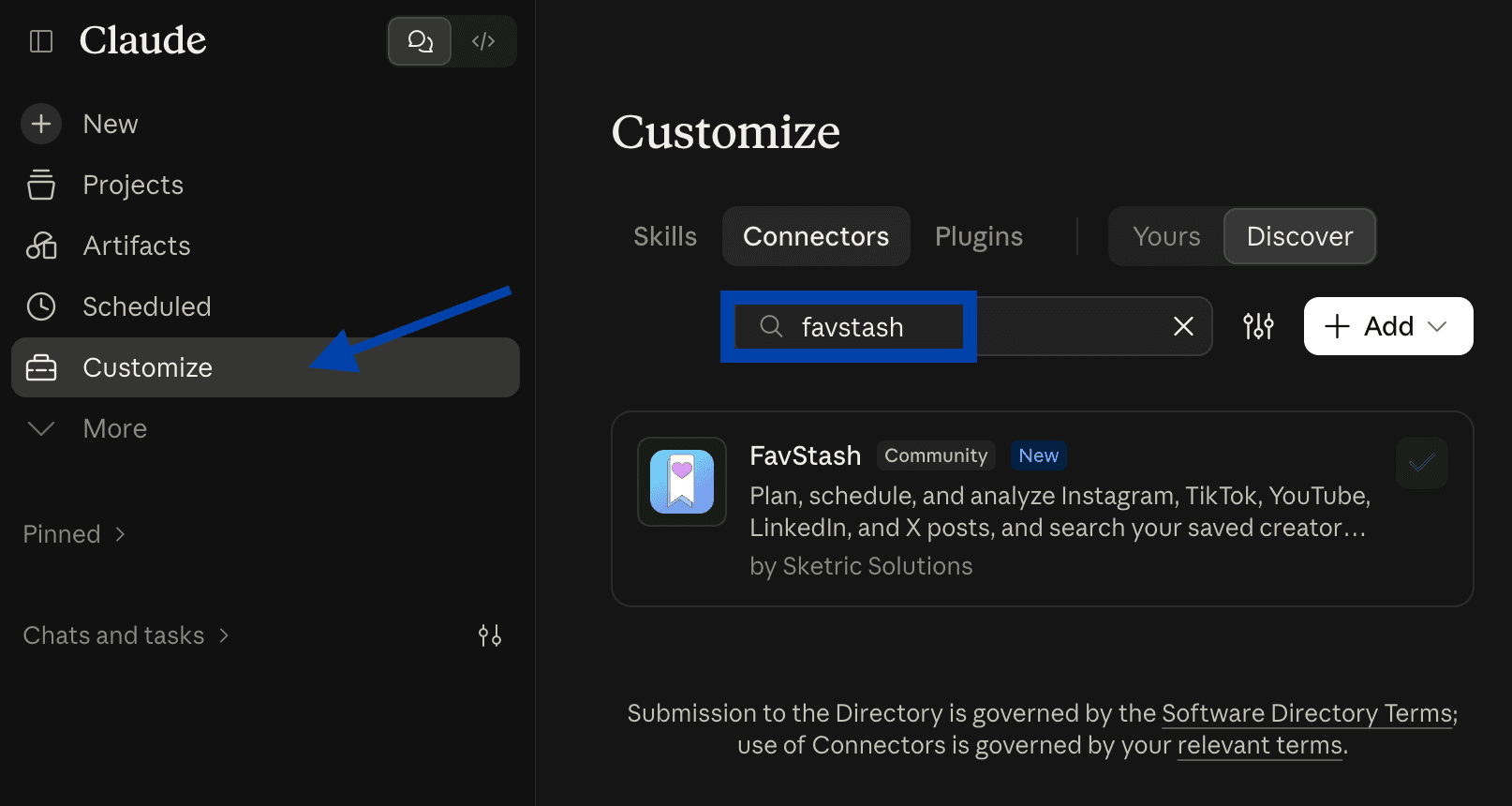Viewport: 1512px width, 806px height.
Task: Switch to the Plugins tab
Action: [x=979, y=236]
